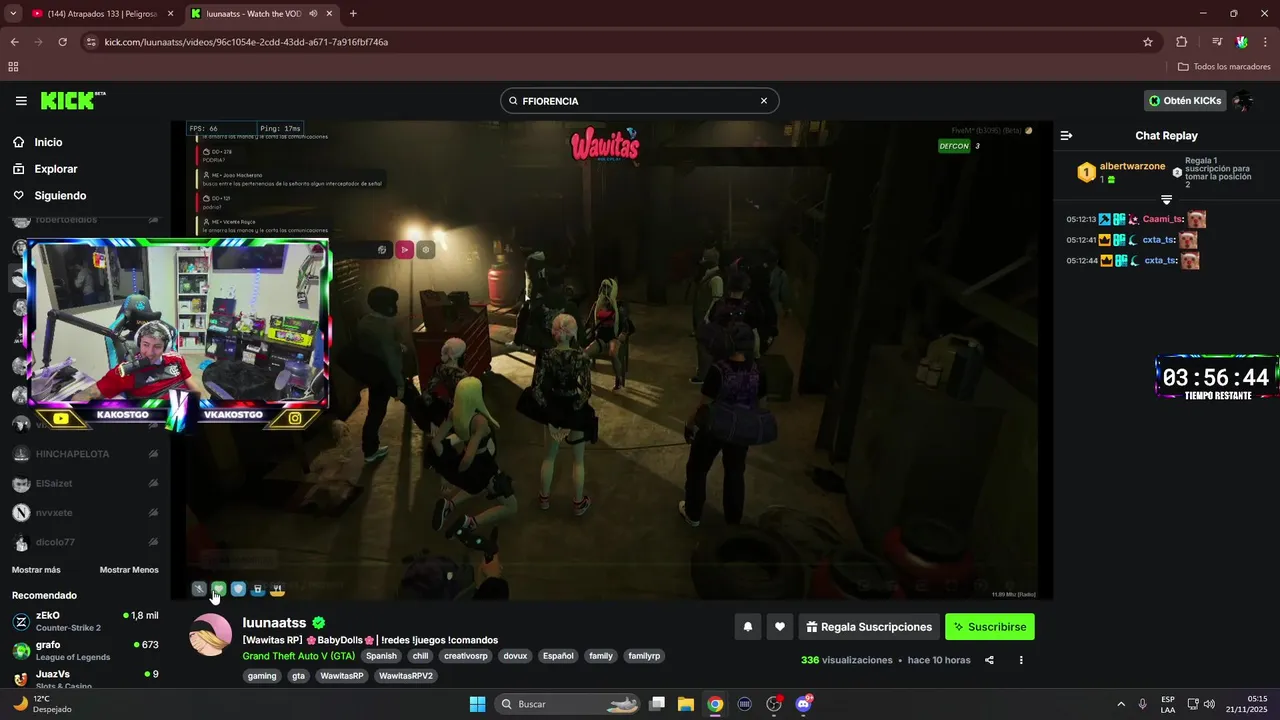Mute the luunaatss tab audio icon

pyautogui.click(x=314, y=14)
